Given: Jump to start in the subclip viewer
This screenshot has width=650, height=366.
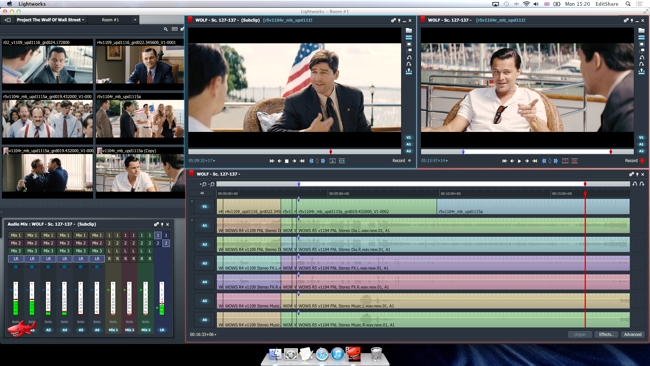Looking at the screenshot, I should pyautogui.click(x=272, y=161).
